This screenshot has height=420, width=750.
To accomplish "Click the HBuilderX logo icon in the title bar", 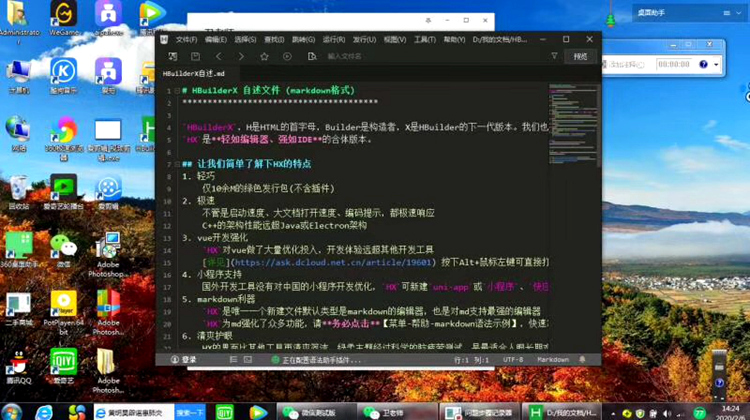I will point(164,39).
